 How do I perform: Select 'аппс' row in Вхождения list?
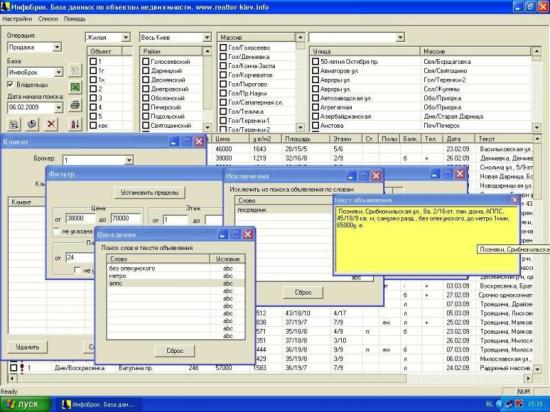click(x=175, y=283)
